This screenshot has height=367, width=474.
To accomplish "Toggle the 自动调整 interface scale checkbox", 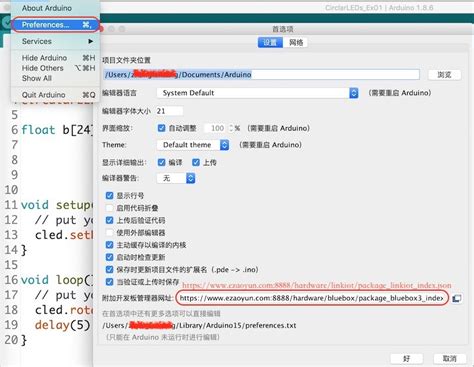I will pyautogui.click(x=162, y=128).
